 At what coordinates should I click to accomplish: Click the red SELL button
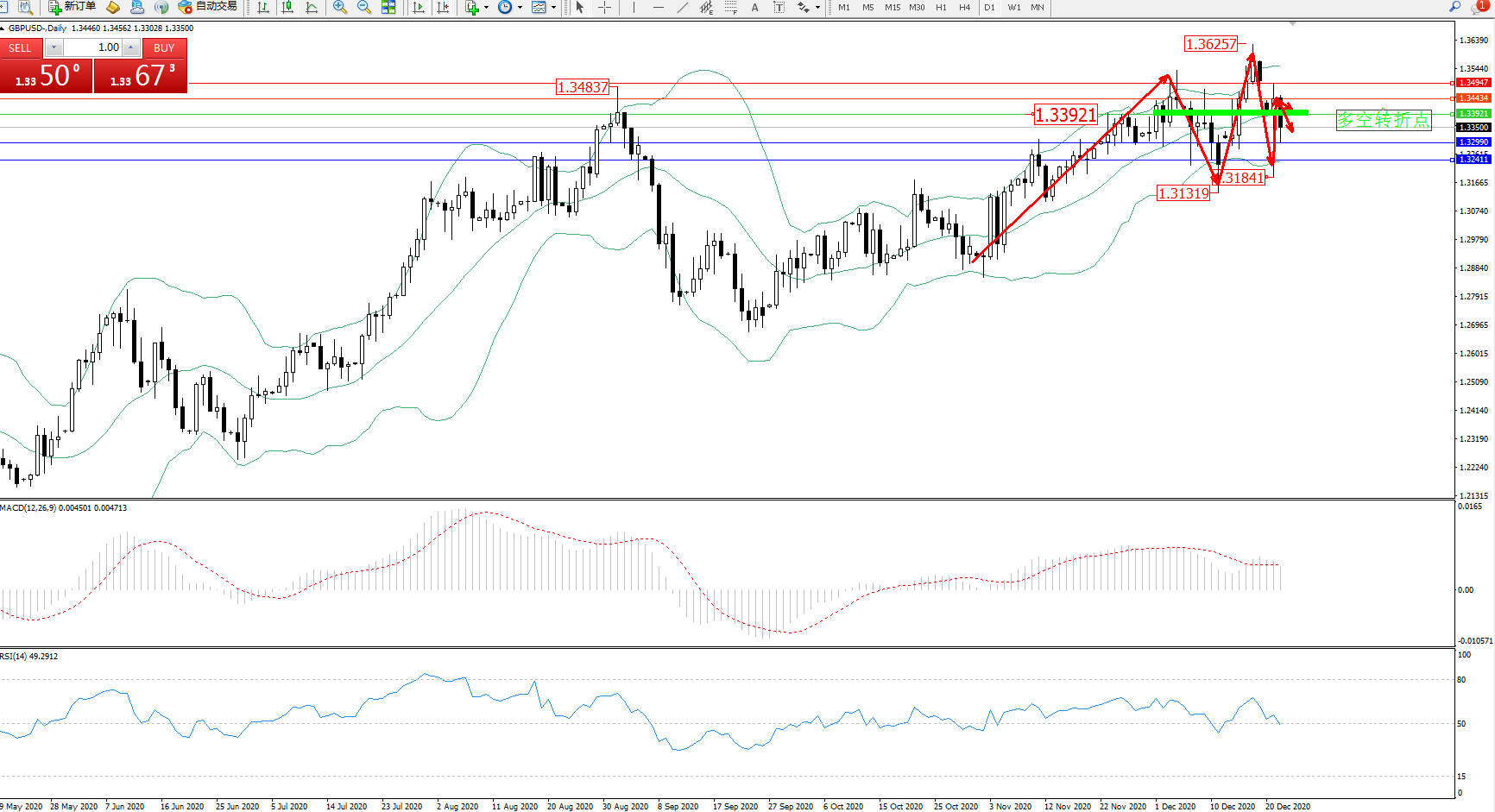coord(21,48)
